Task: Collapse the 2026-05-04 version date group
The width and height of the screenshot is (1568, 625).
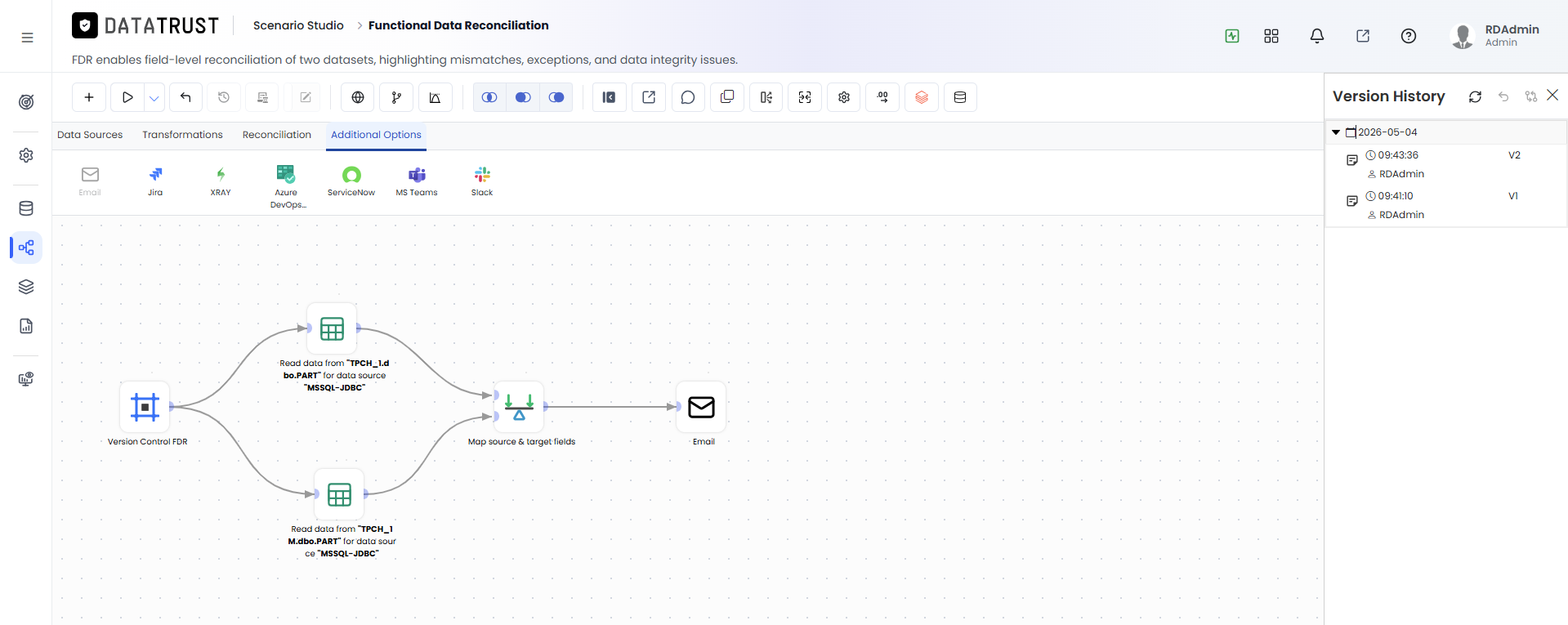Action: (x=1336, y=132)
